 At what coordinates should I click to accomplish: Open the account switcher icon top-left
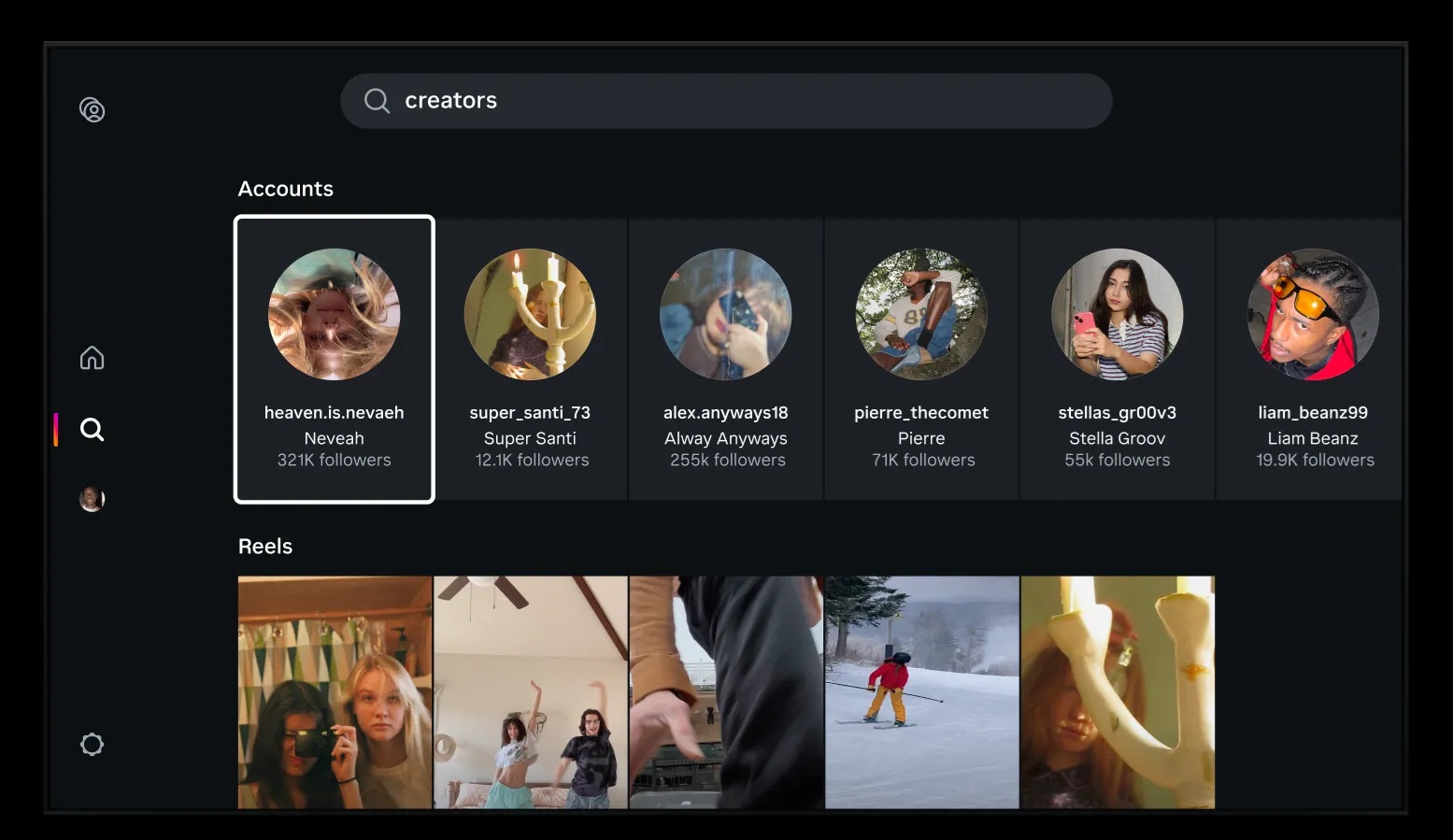(92, 109)
